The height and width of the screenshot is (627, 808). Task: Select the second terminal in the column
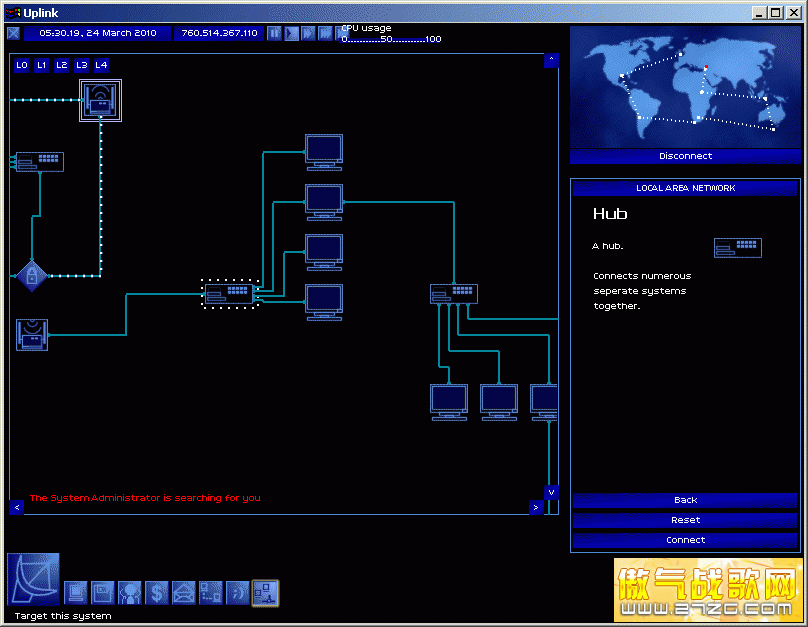click(x=324, y=202)
